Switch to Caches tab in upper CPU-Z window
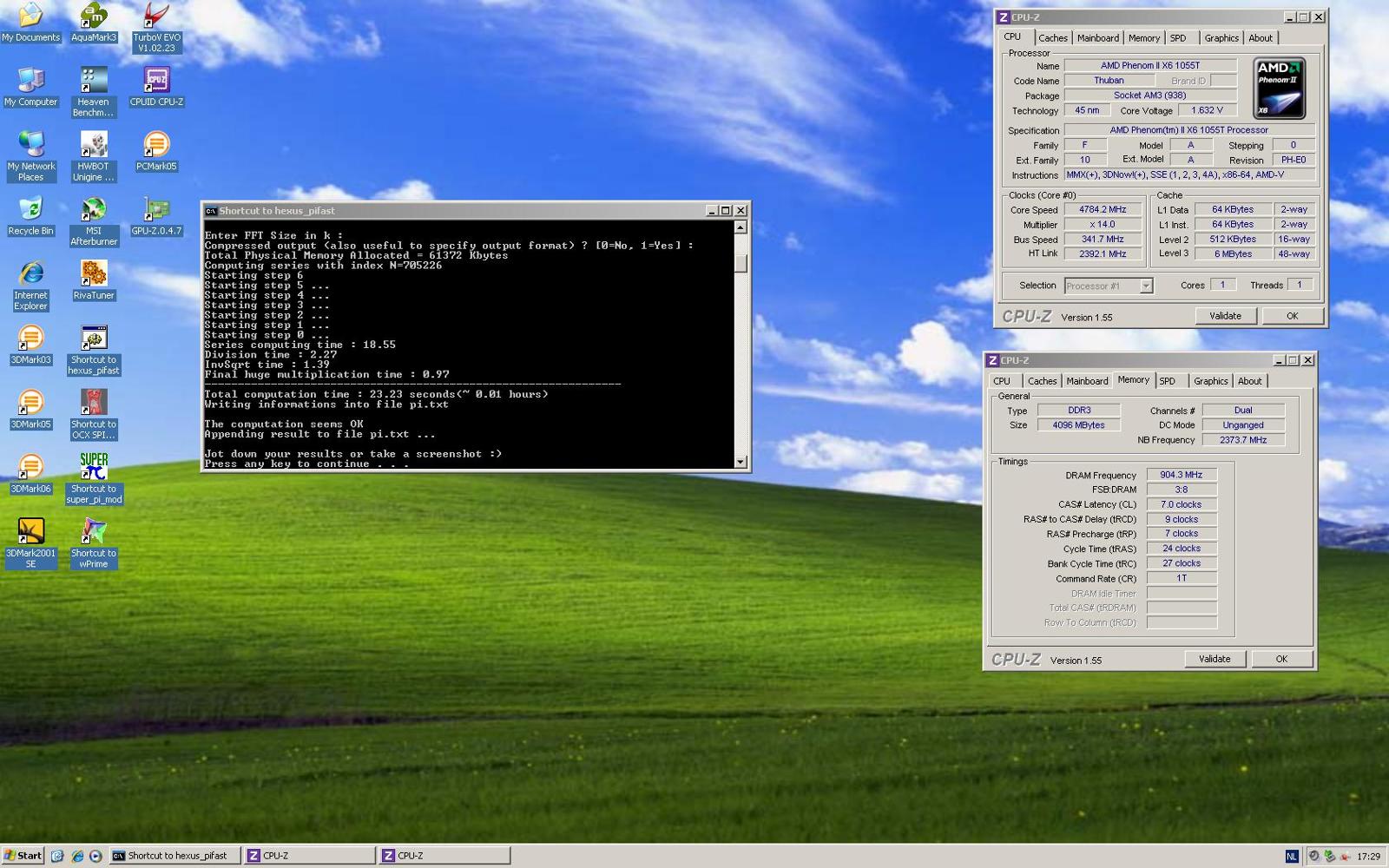This screenshot has width=1389, height=868. [x=1053, y=38]
